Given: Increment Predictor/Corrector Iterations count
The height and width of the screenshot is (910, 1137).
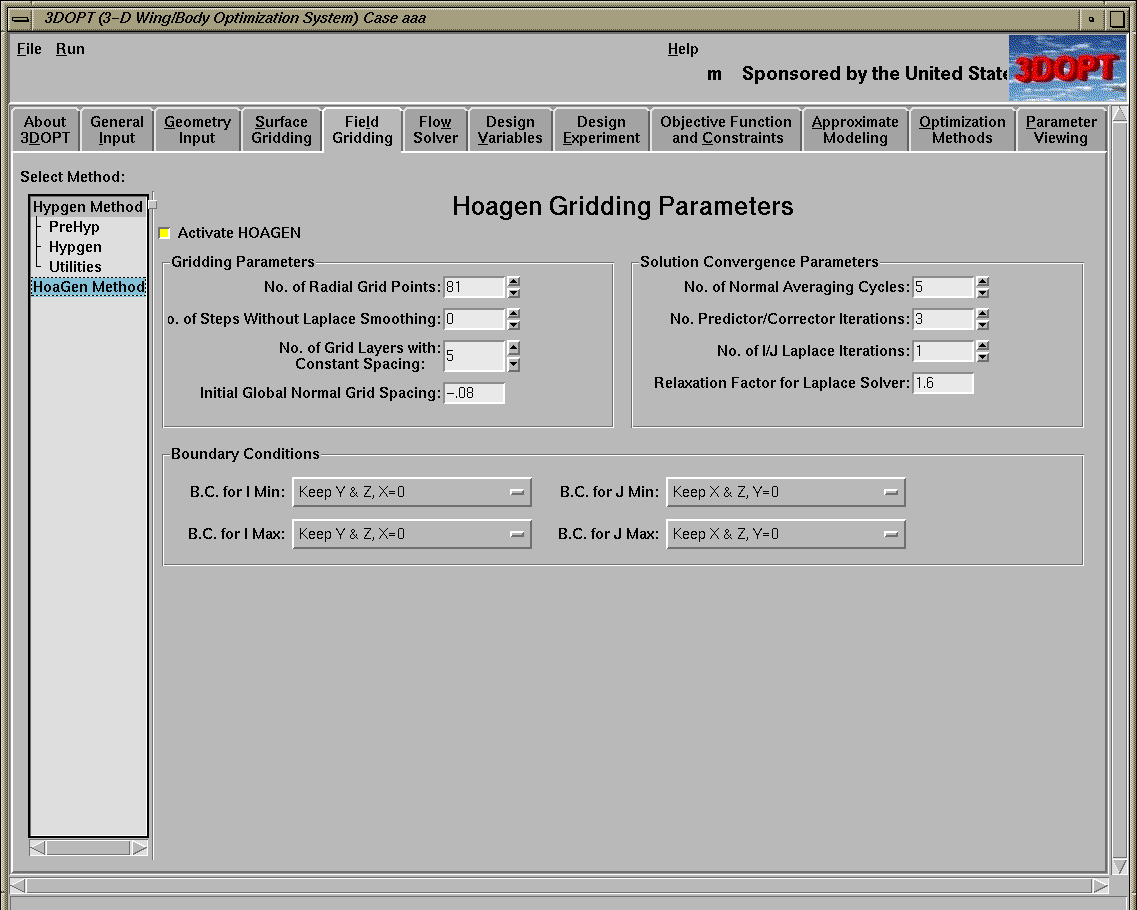Looking at the screenshot, I should coord(983,314).
